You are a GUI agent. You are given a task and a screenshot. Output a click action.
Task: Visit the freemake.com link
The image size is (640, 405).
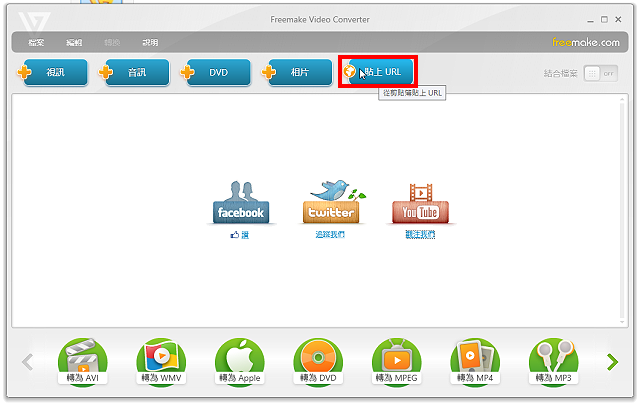pyautogui.click(x=586, y=42)
